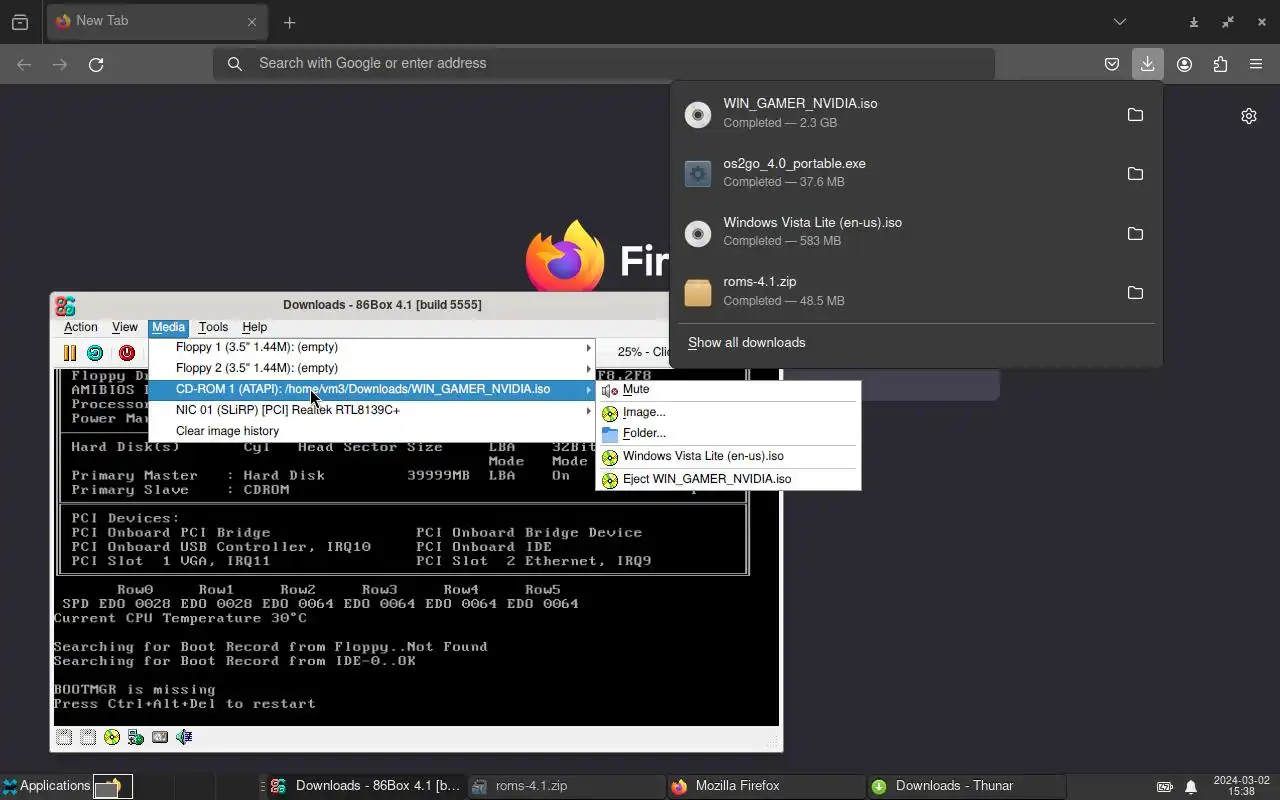1280x800 pixels.
Task: Click first floppy drive status bar icon
Action: pos(64,737)
